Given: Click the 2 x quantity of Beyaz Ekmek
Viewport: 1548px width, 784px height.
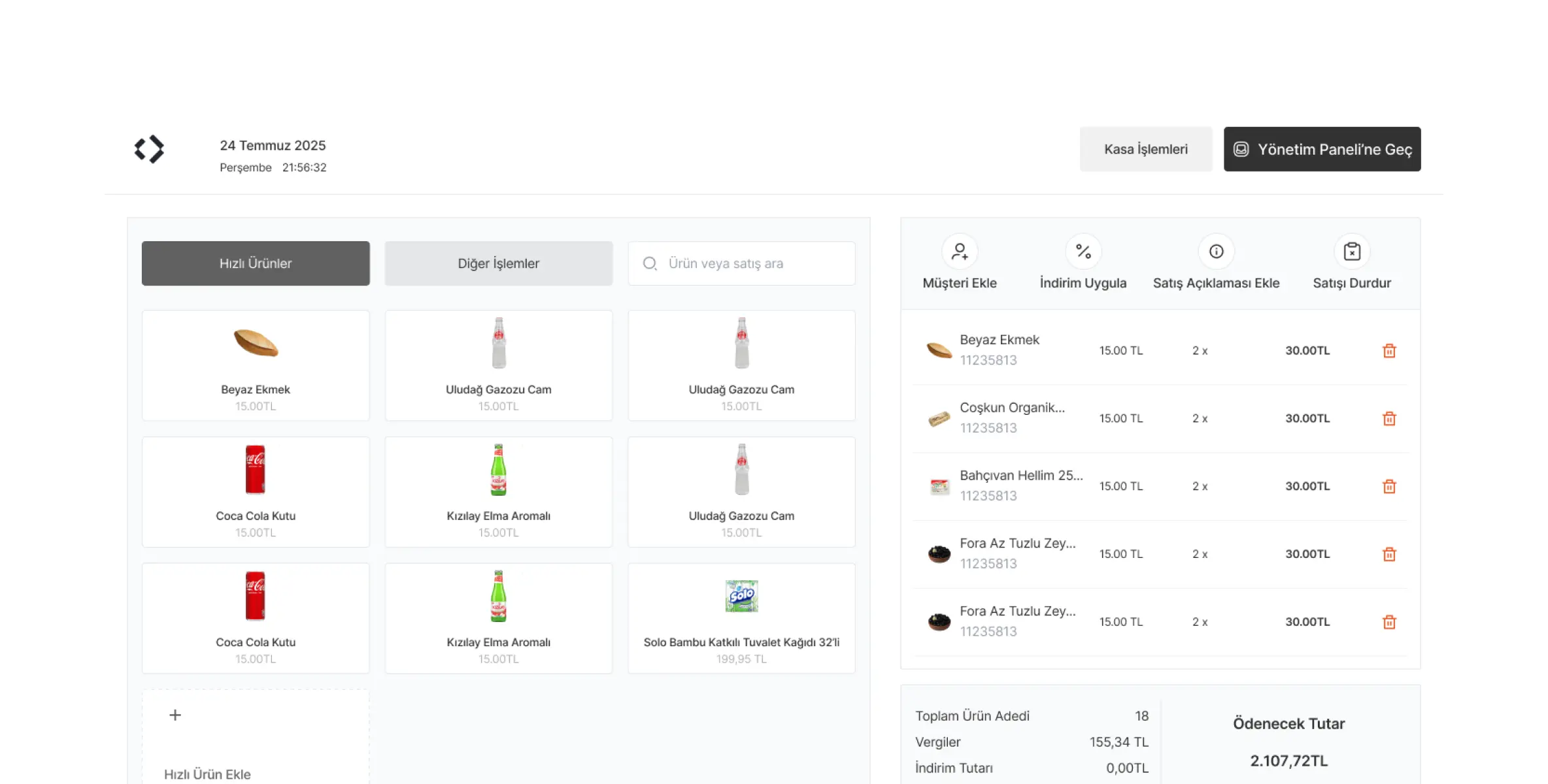Looking at the screenshot, I should (1200, 351).
